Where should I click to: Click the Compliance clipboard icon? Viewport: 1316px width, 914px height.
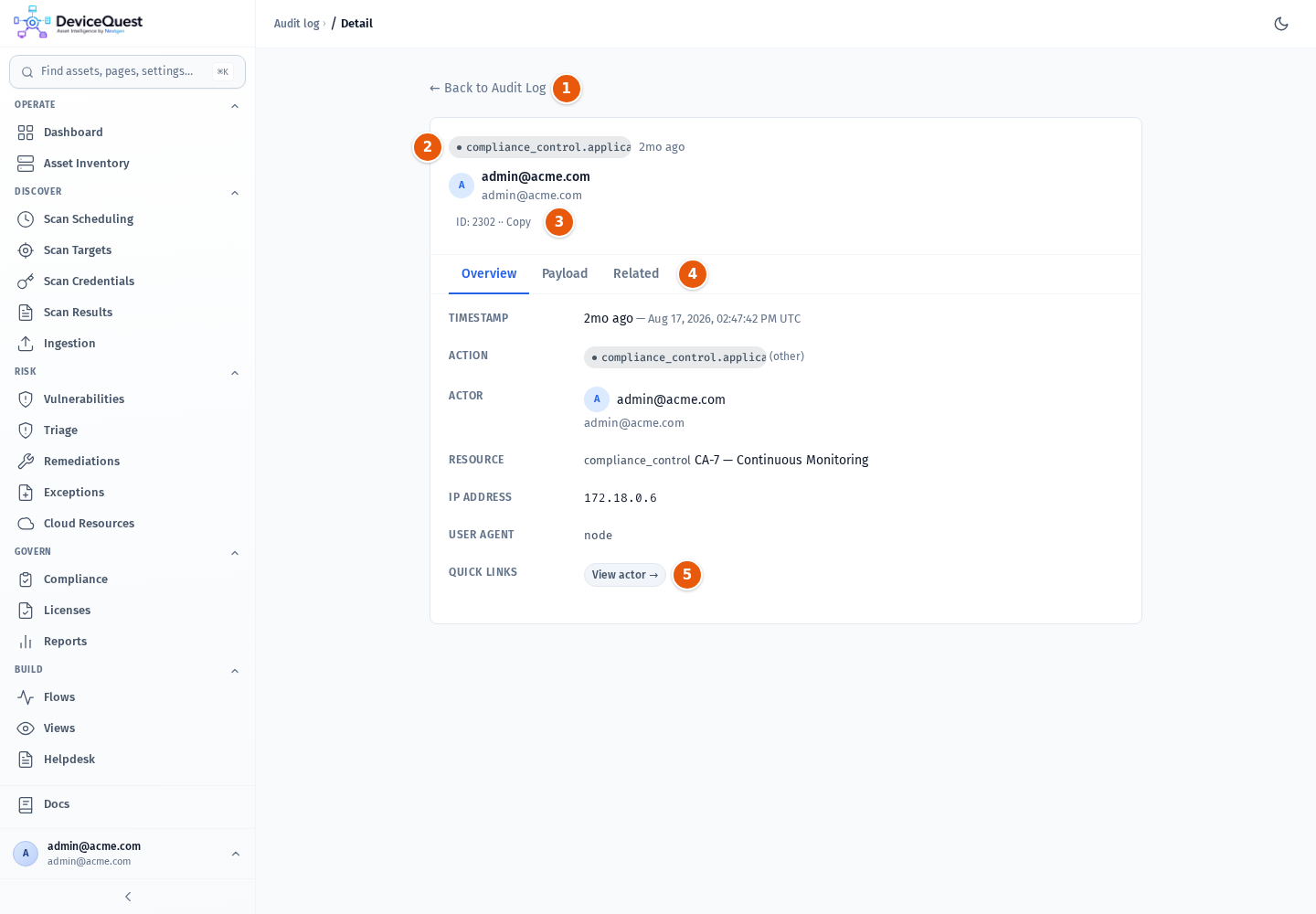pyautogui.click(x=26, y=579)
